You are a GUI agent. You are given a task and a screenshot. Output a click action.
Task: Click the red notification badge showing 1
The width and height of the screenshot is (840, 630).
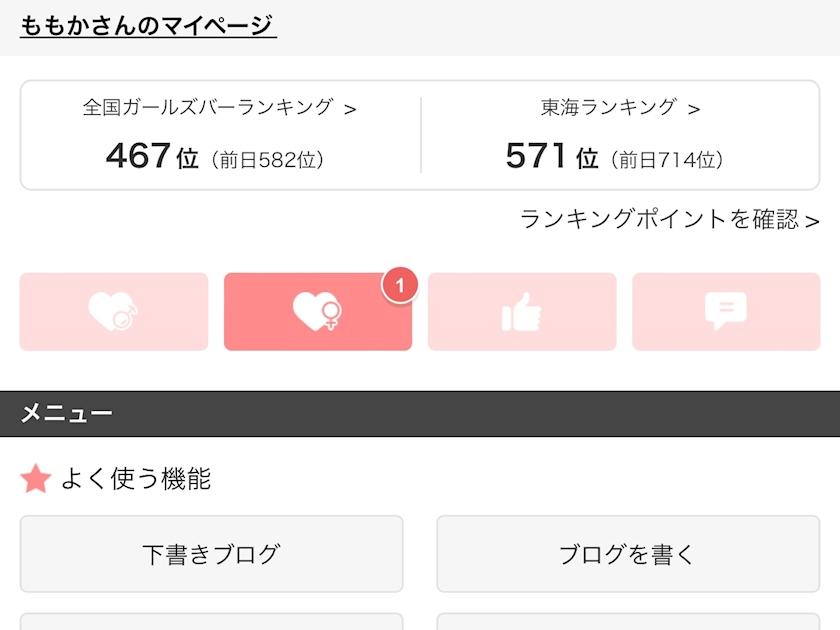[x=400, y=287]
